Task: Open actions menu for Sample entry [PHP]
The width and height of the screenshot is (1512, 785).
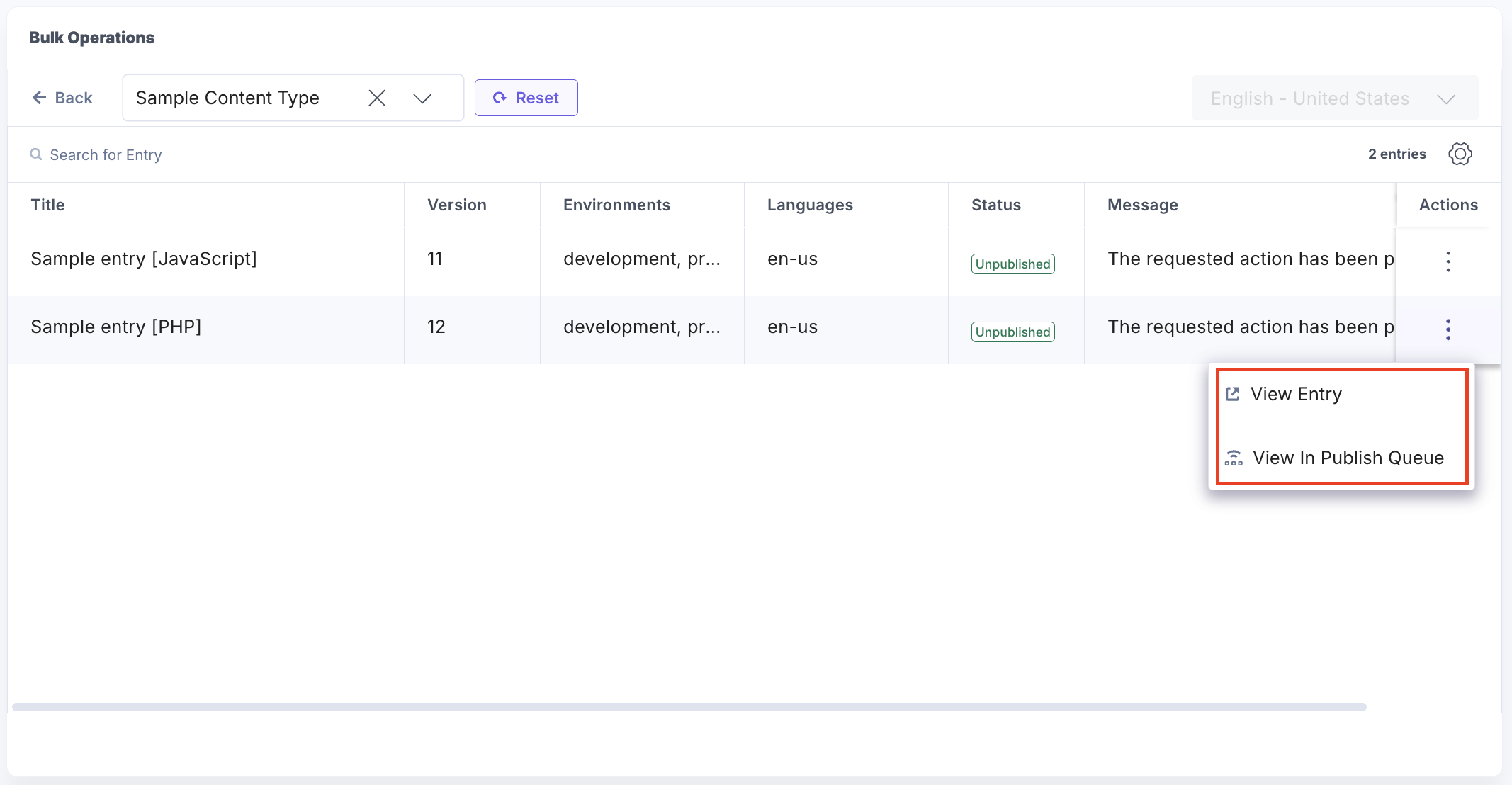Action: point(1448,329)
